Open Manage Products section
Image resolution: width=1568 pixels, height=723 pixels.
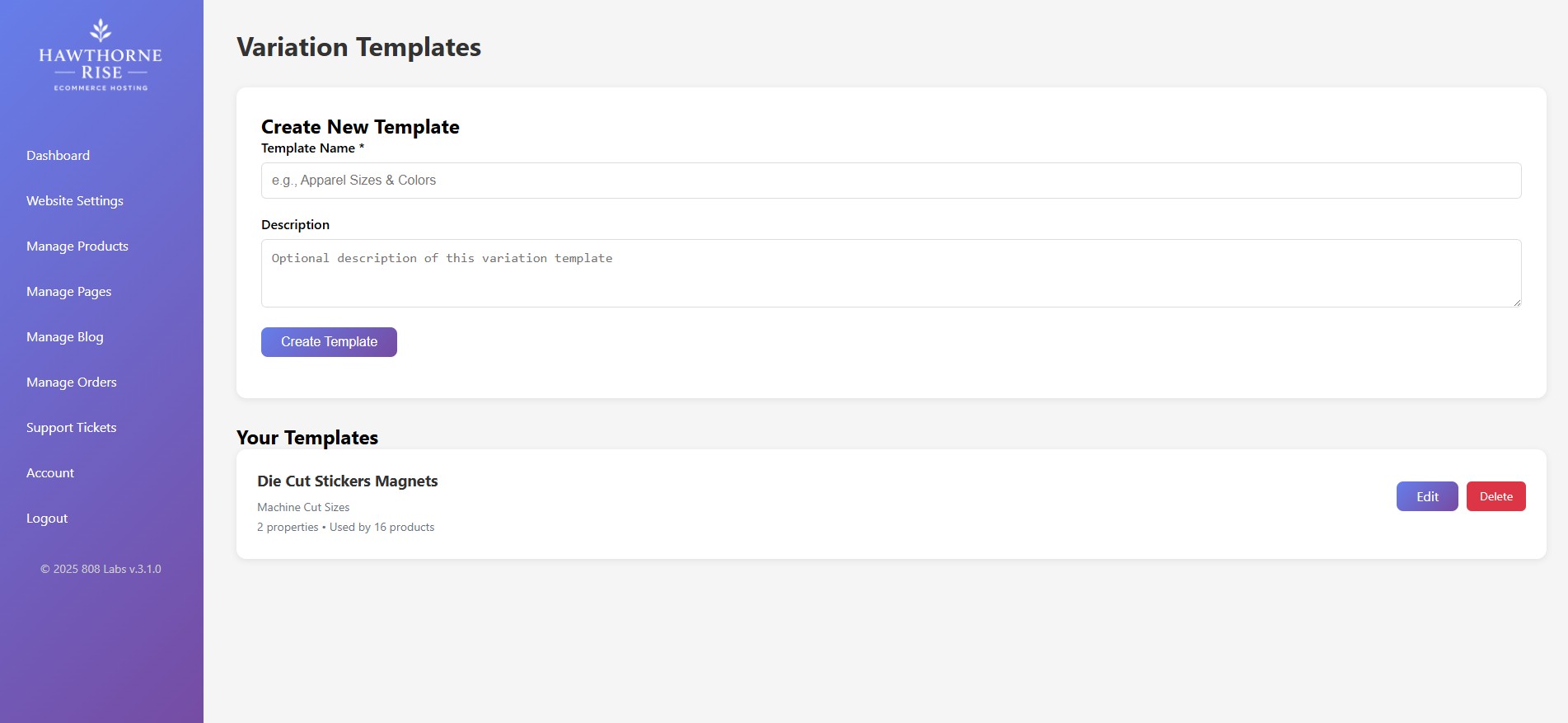(77, 246)
